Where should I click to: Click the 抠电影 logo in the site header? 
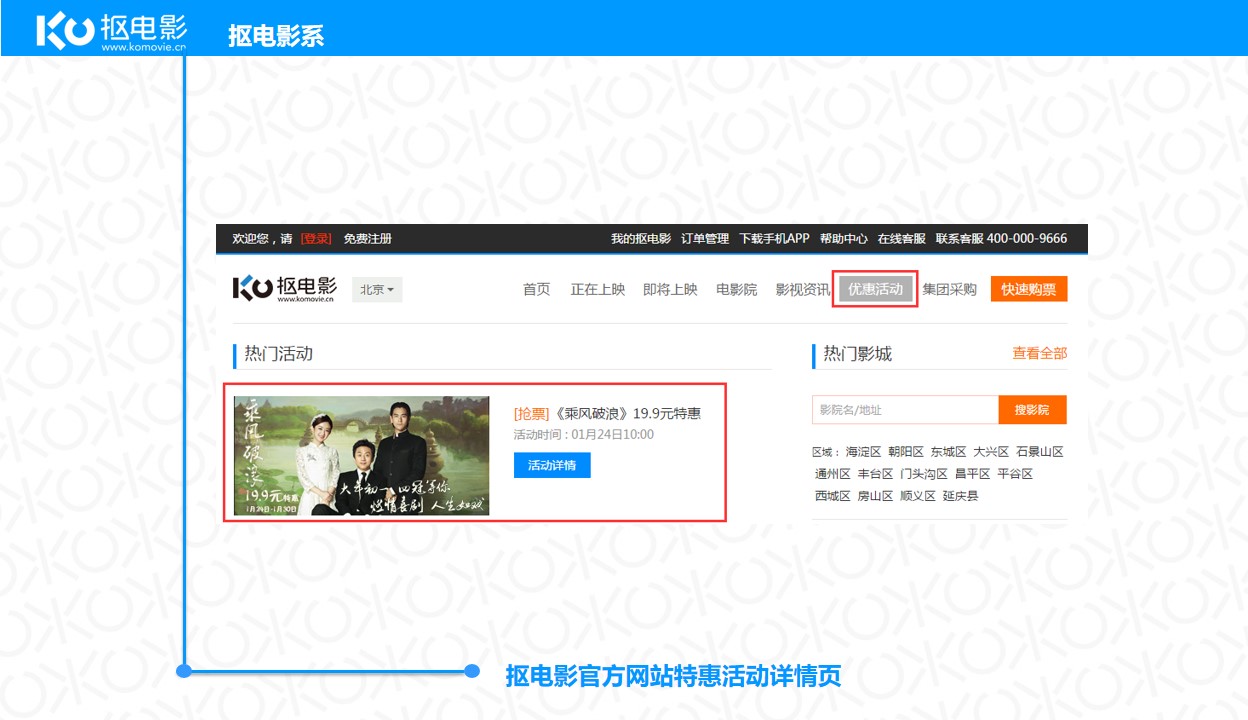click(x=285, y=289)
